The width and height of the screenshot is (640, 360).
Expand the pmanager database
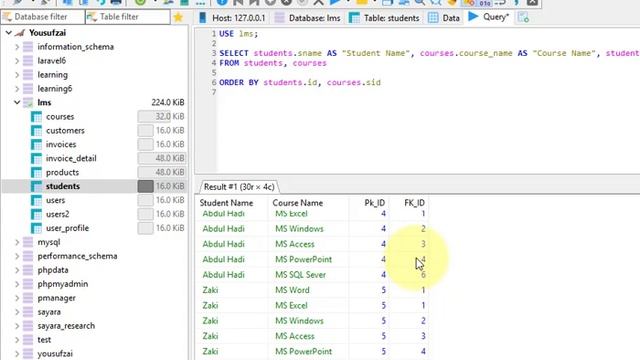[17, 298]
